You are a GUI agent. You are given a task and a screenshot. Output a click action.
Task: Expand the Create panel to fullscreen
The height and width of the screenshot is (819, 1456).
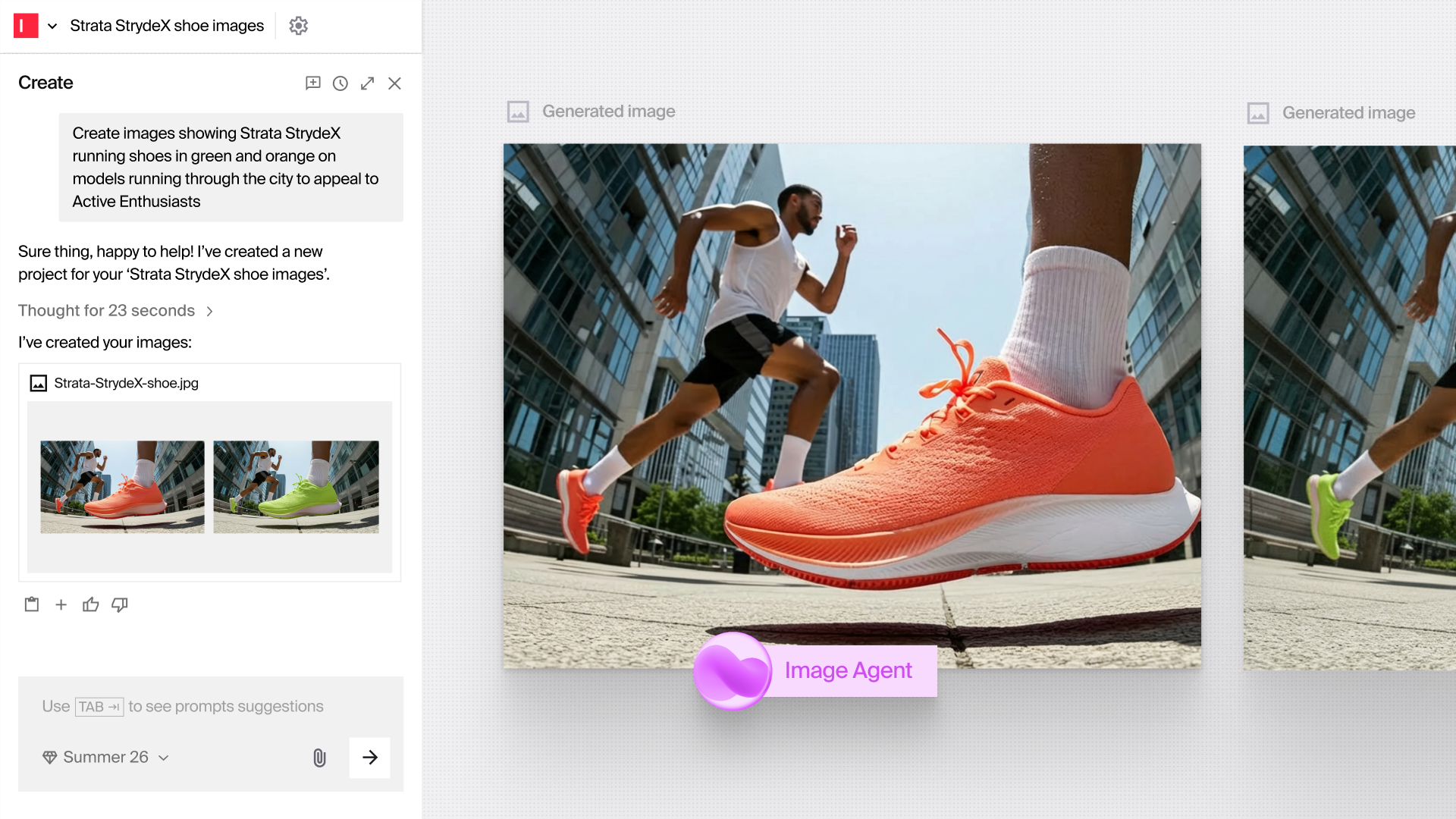coord(368,83)
